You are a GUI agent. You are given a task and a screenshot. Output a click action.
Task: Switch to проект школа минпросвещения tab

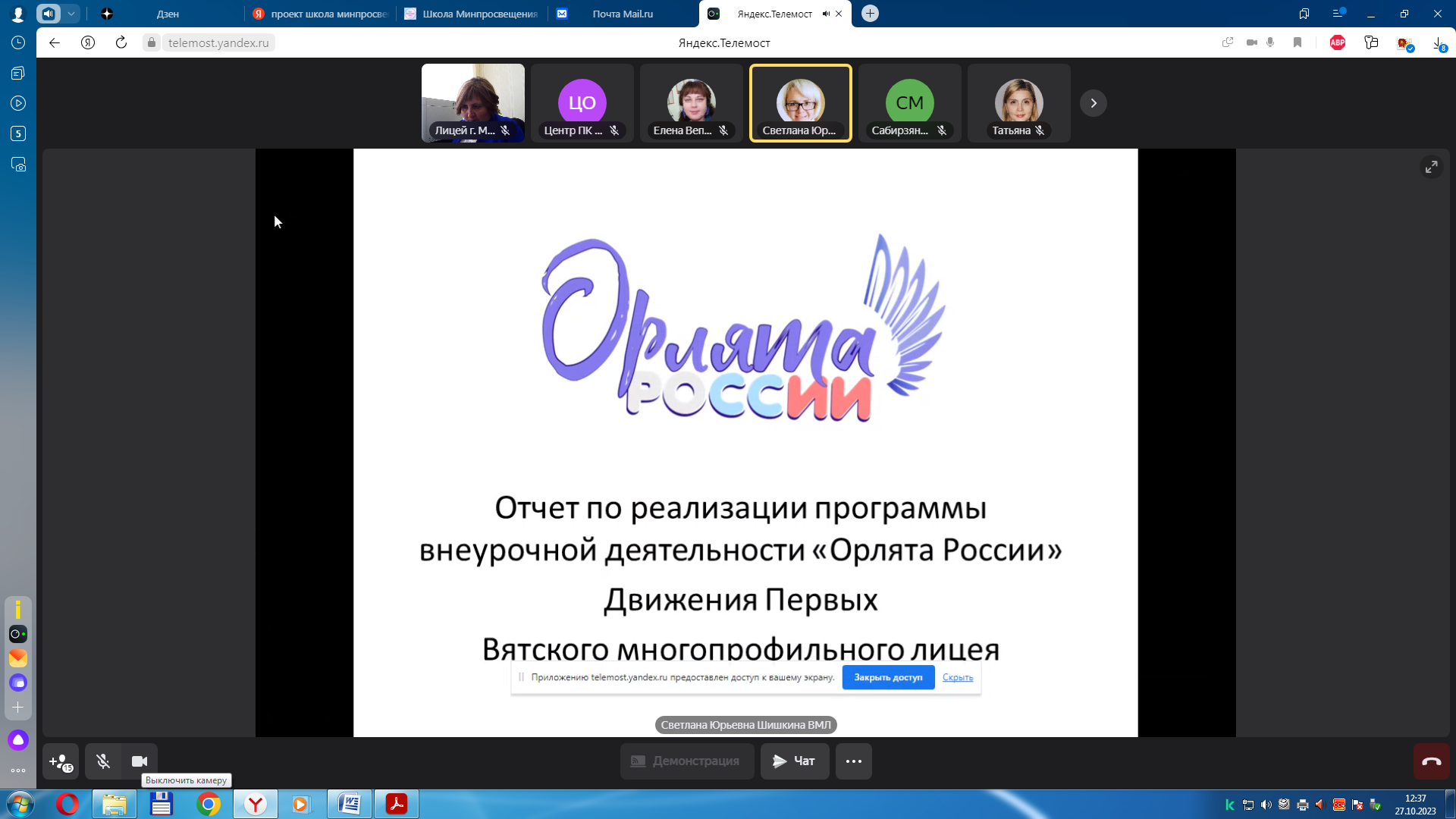321,14
